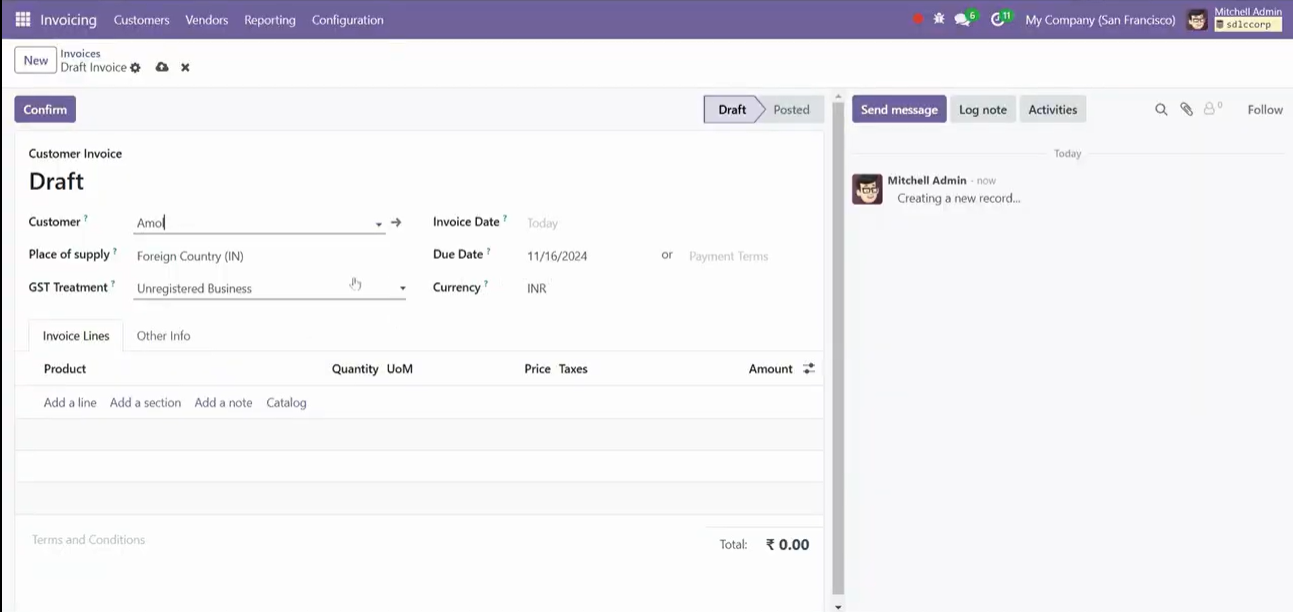The width and height of the screenshot is (1293, 612).
Task: Click the Place of supply field Foreign Country (IN)
Action: click(190, 257)
